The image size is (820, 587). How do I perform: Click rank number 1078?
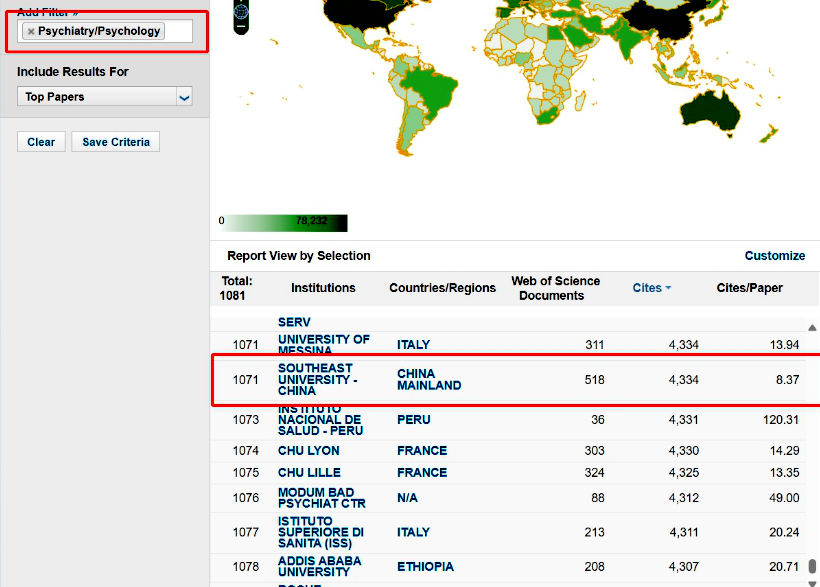[x=246, y=567]
